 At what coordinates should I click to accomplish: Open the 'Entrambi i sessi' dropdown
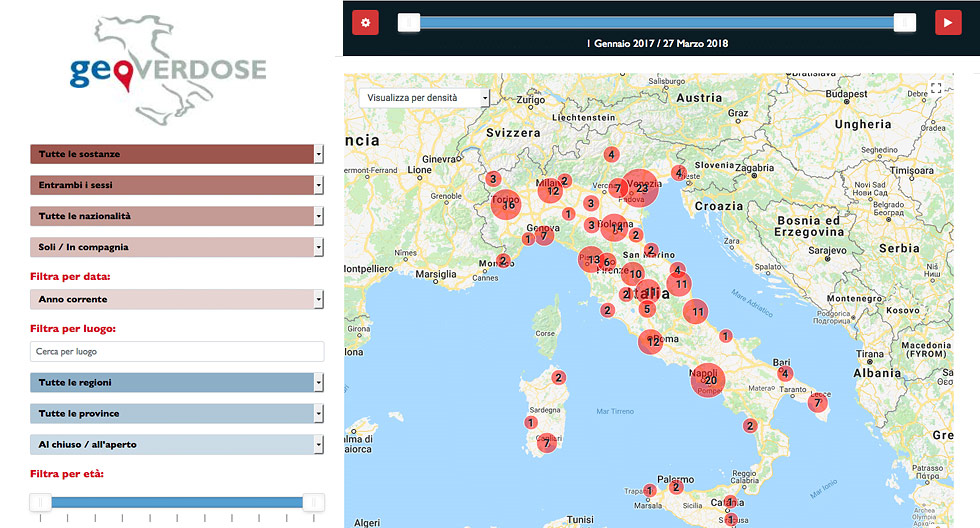click(x=177, y=185)
